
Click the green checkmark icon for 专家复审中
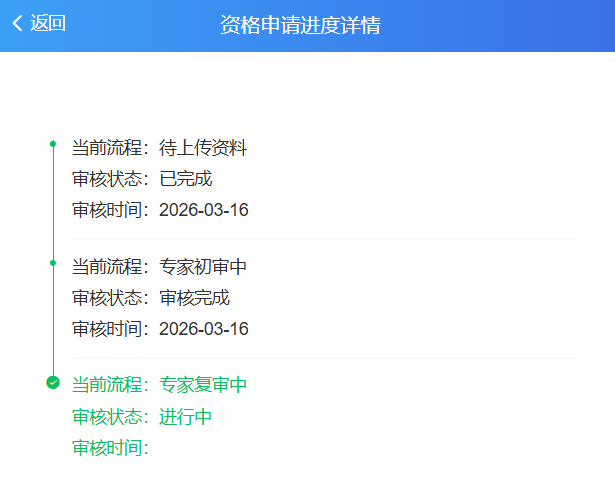pyautogui.click(x=53, y=382)
